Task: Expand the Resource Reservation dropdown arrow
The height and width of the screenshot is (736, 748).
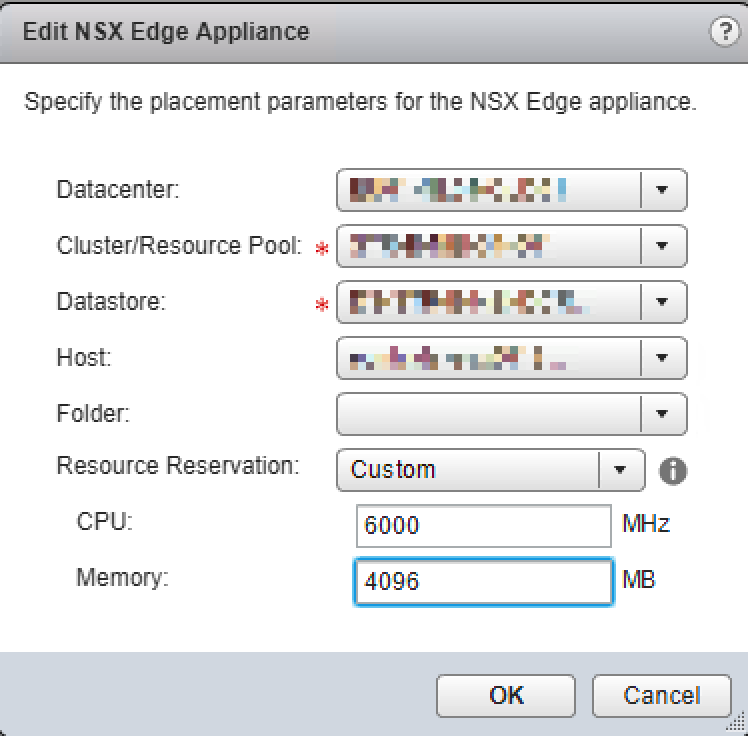Action: tap(618, 470)
